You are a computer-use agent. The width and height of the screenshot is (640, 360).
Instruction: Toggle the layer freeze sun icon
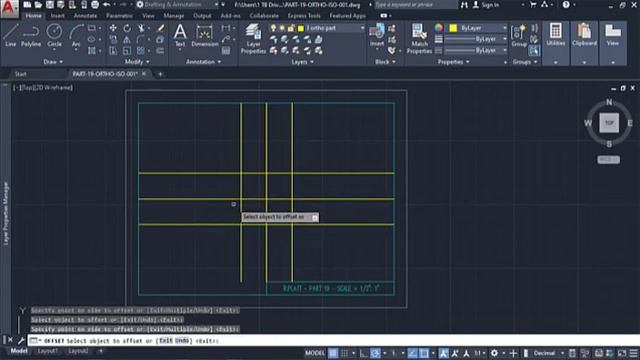pos(282,28)
